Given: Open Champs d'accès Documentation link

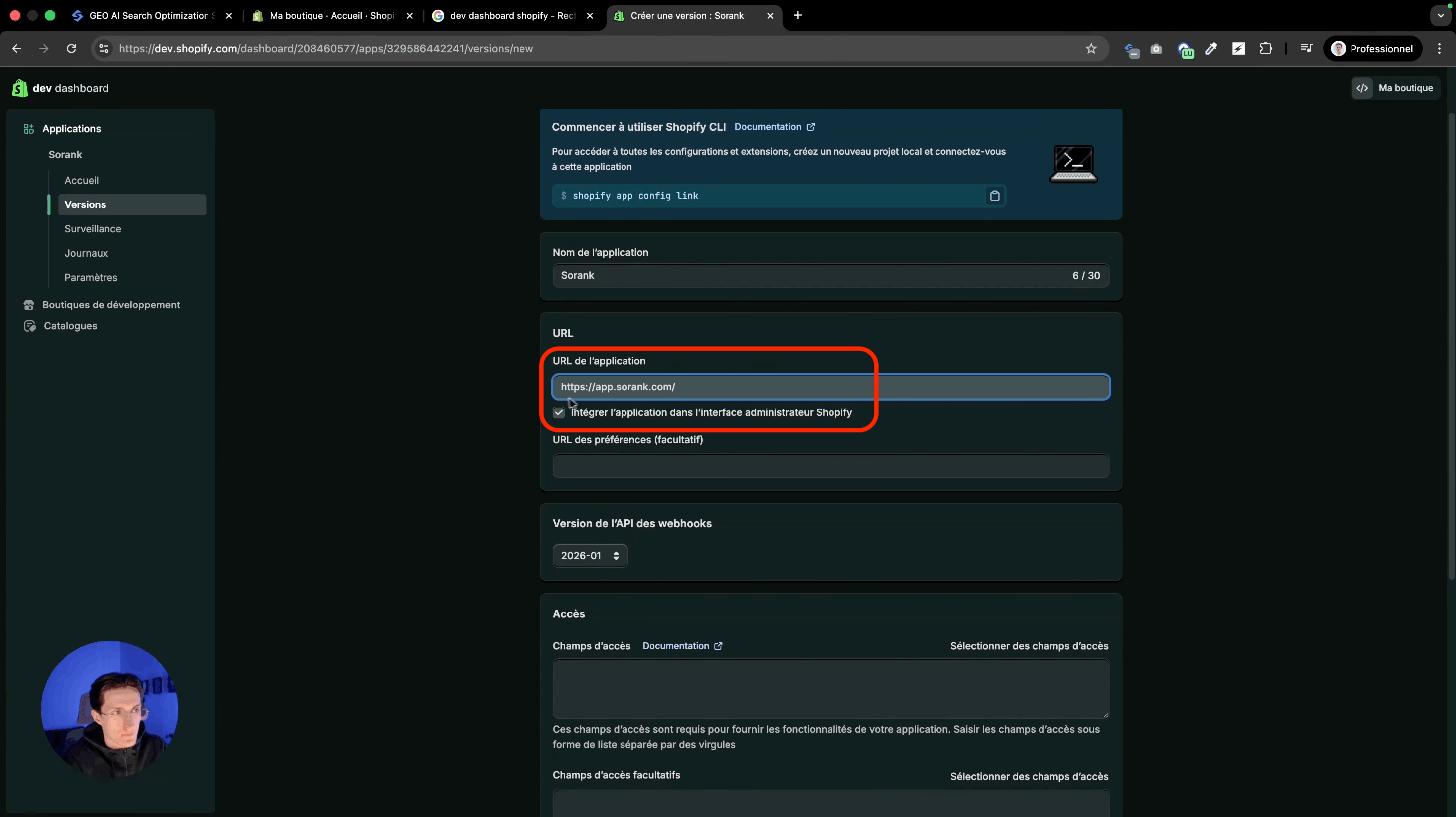Looking at the screenshot, I should 682,646.
